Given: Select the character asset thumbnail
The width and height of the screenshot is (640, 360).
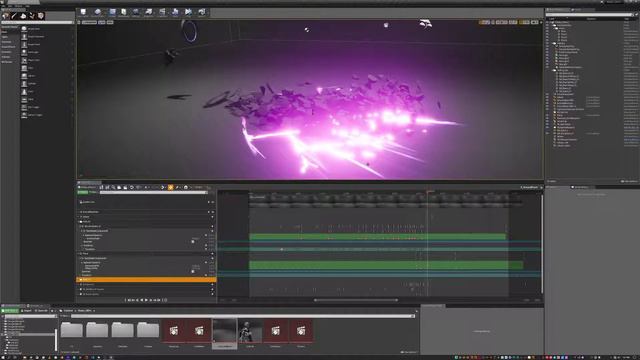Looking at the screenshot, I should pos(250,331).
